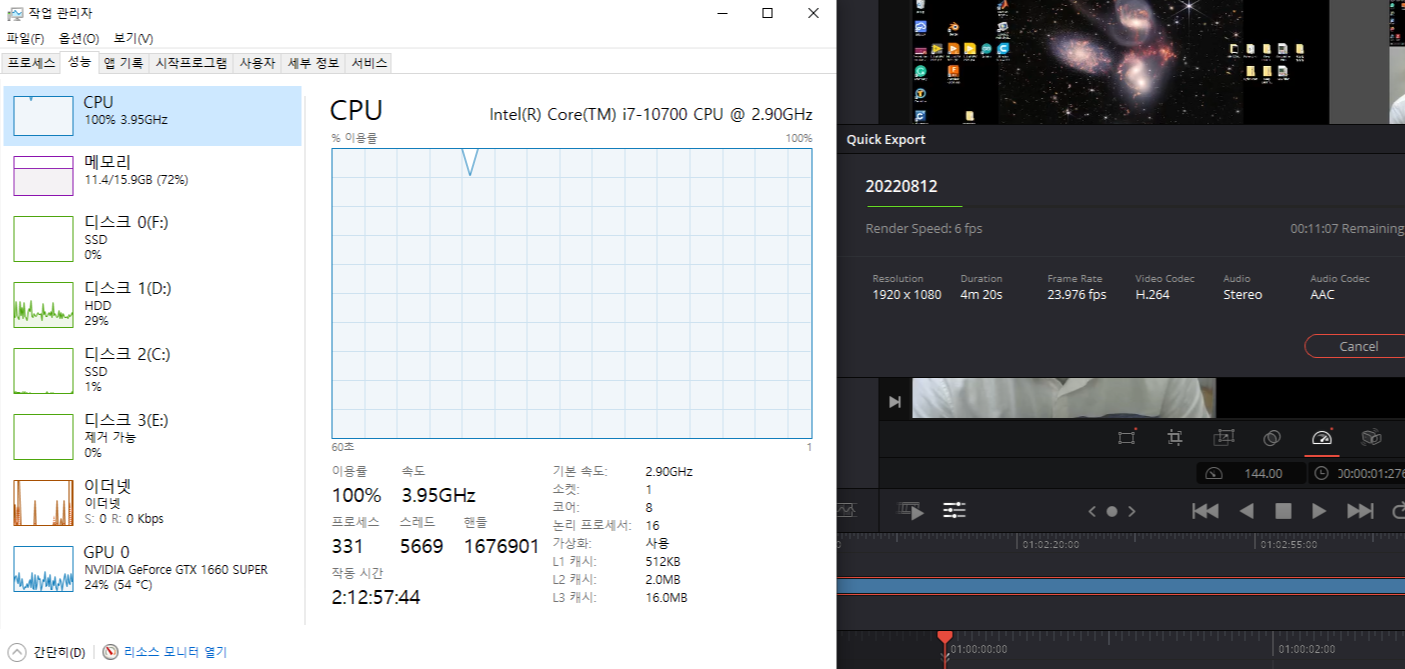This screenshot has width=1405, height=669.
Task: Click the red timeline playhead marker
Action: 945,637
